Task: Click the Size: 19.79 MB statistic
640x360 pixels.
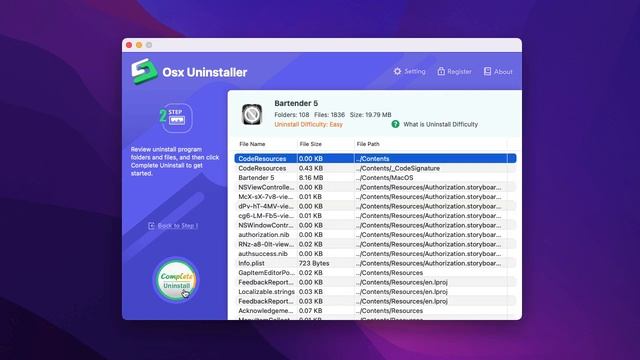Action: pyautogui.click(x=371, y=115)
